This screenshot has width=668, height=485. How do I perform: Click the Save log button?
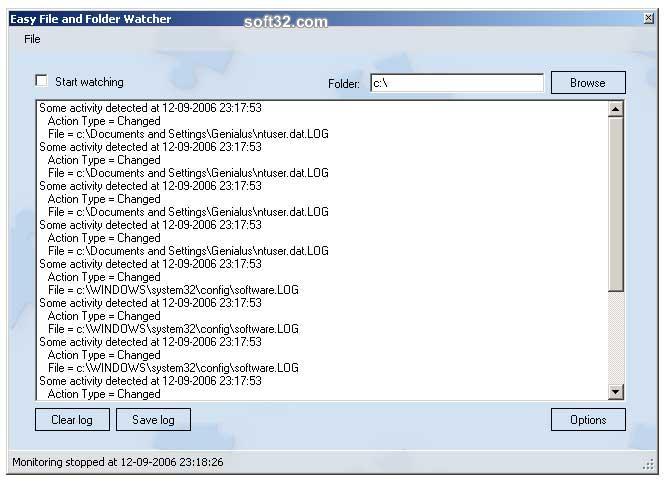(x=153, y=420)
